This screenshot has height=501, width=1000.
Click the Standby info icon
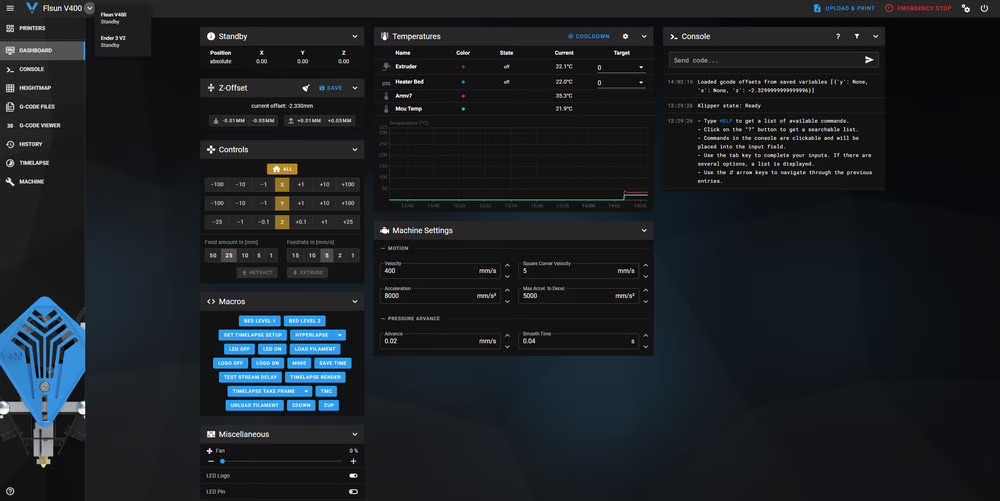pos(210,36)
